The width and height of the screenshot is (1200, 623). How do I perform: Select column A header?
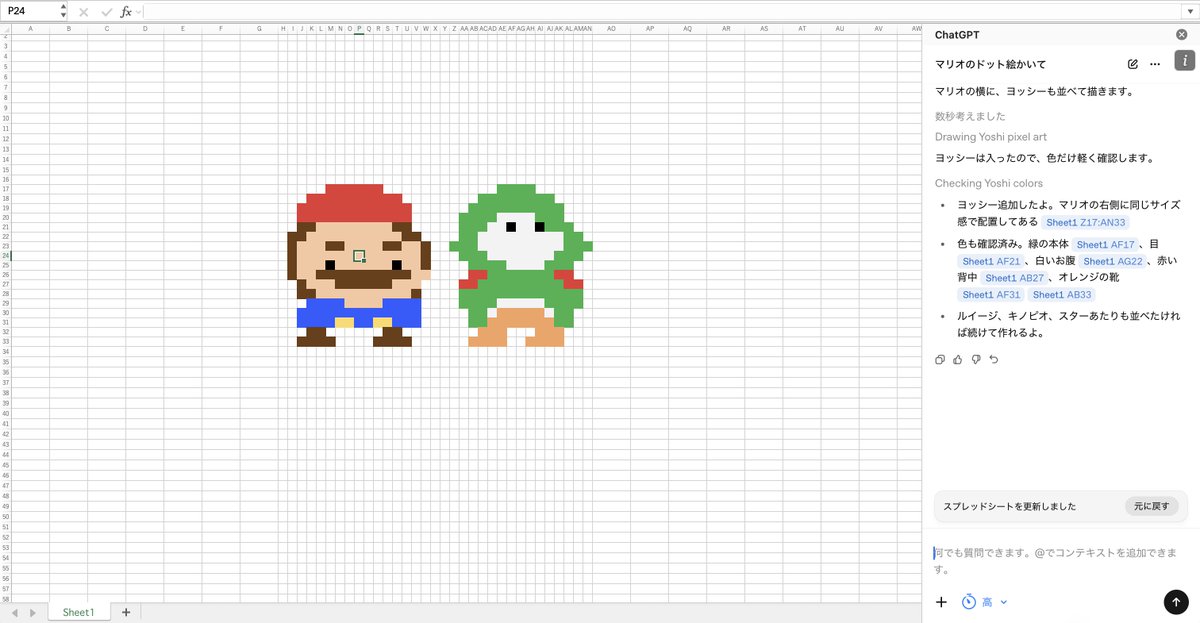pyautogui.click(x=30, y=29)
